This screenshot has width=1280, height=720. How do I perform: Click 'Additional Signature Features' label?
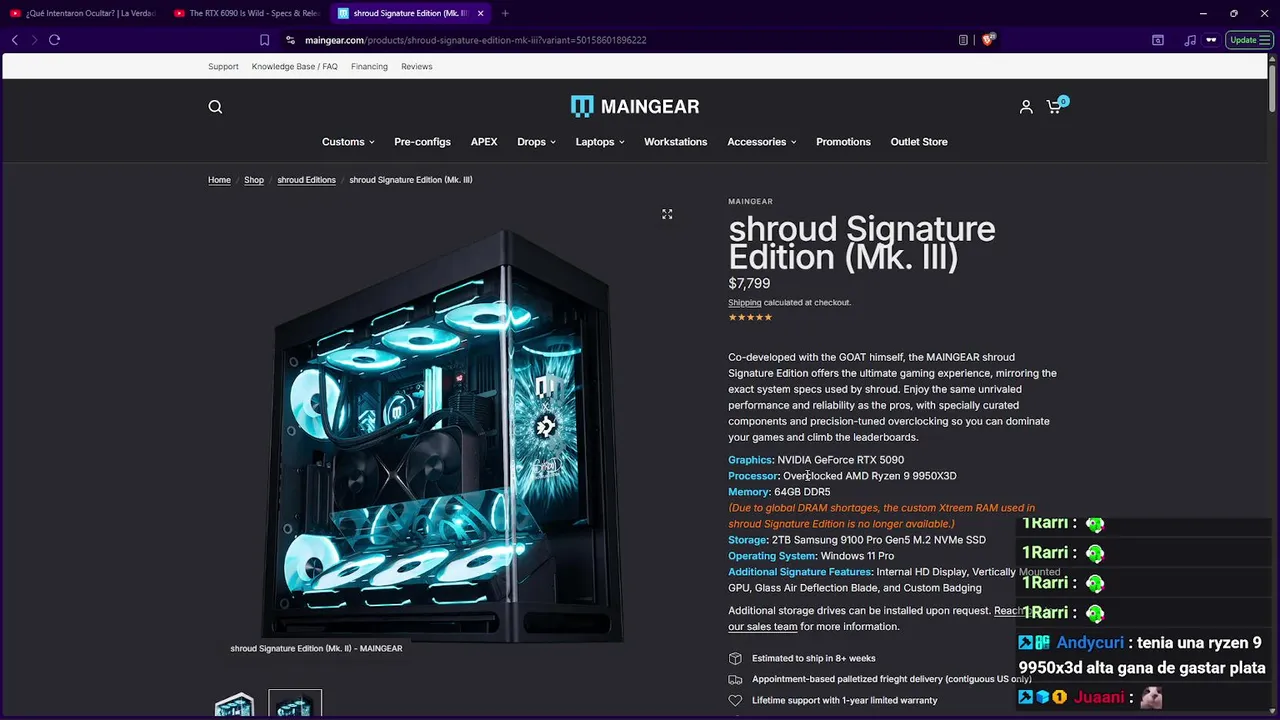tap(800, 572)
